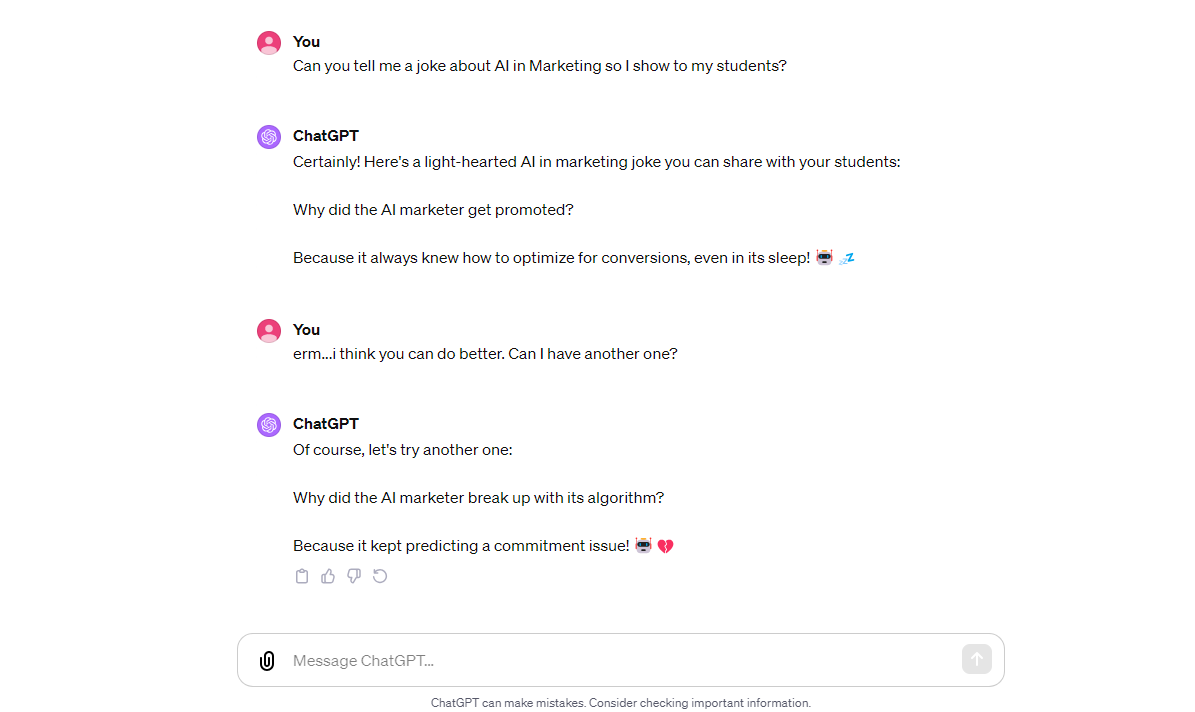1195x712 pixels.
Task: Toggle thumbs down on the joke
Action: click(x=354, y=576)
